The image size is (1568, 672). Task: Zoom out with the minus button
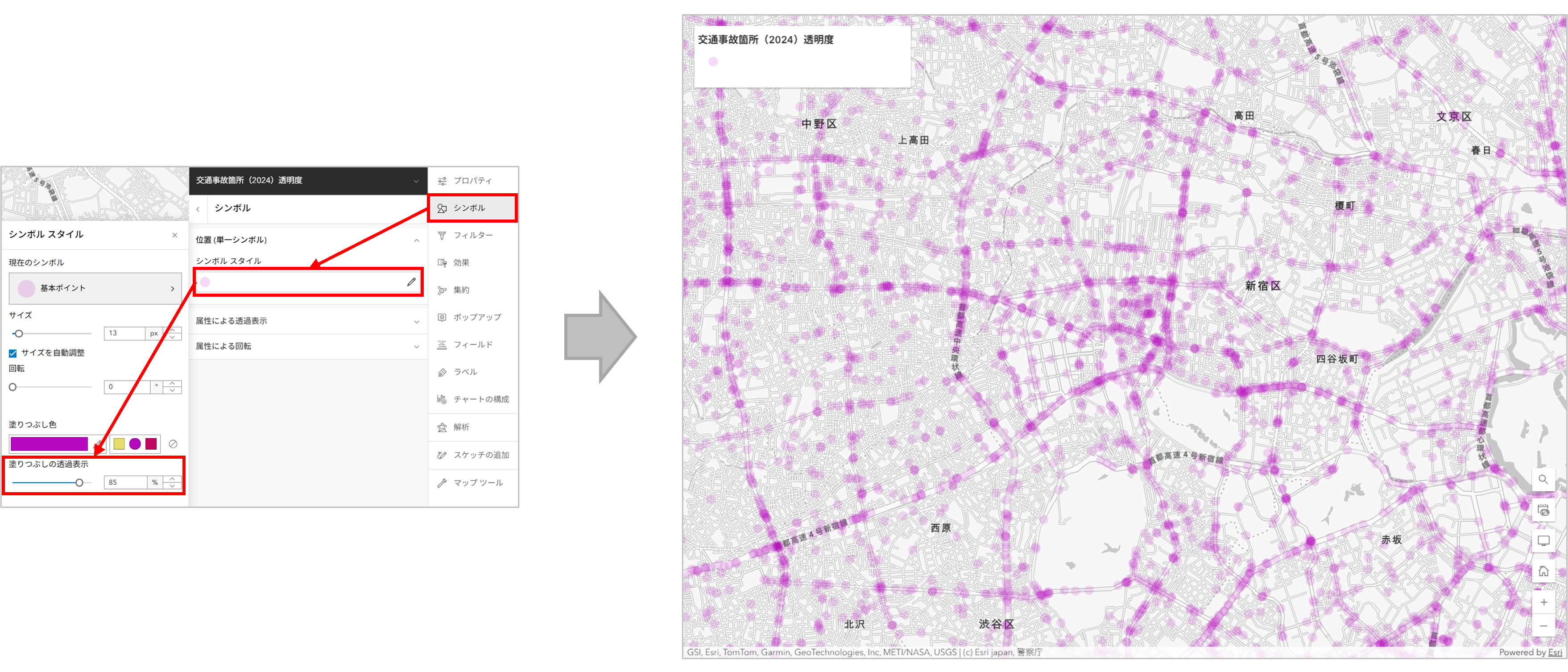coord(1543,626)
